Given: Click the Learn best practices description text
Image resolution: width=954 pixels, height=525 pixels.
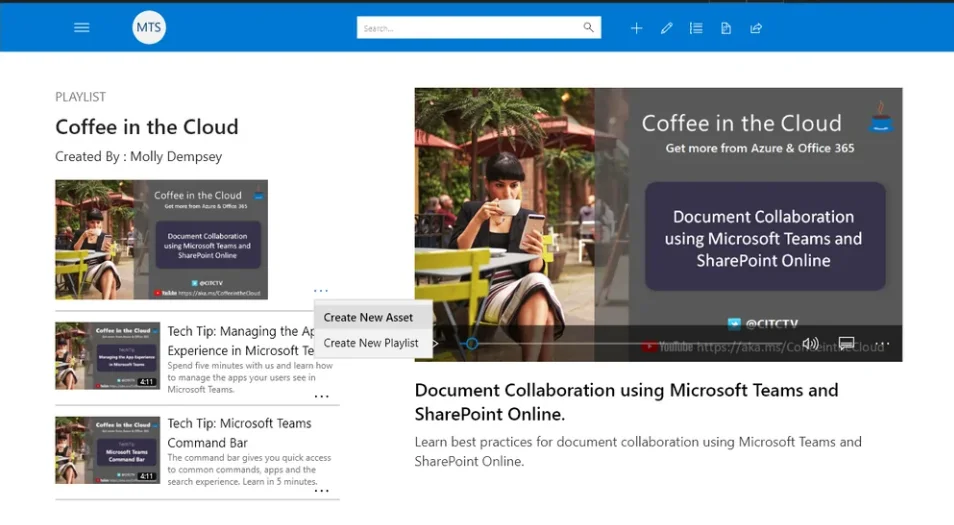Looking at the screenshot, I should coord(638,451).
